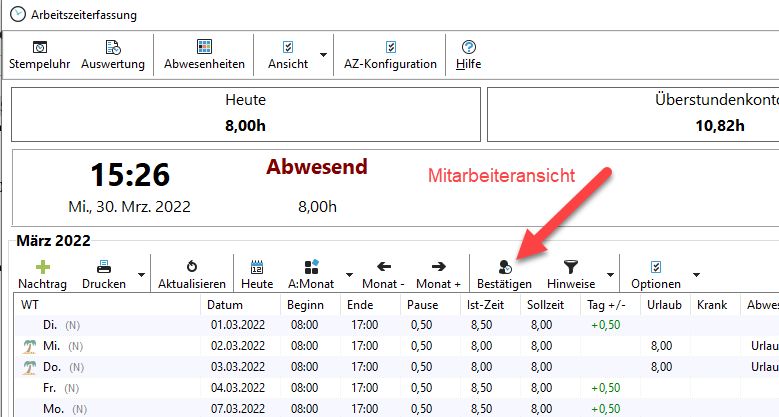Open the Drucken dropdown arrow

tap(141, 274)
